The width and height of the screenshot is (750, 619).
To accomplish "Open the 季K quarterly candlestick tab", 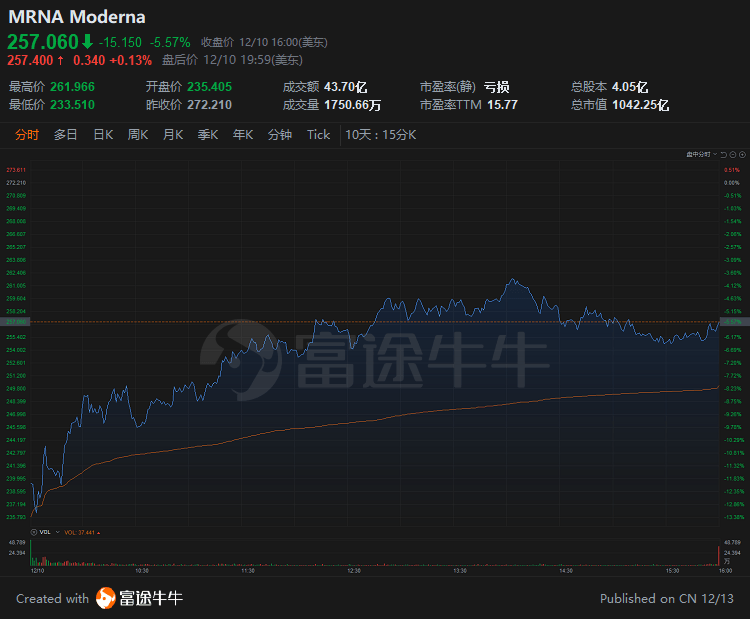I will coord(208,135).
